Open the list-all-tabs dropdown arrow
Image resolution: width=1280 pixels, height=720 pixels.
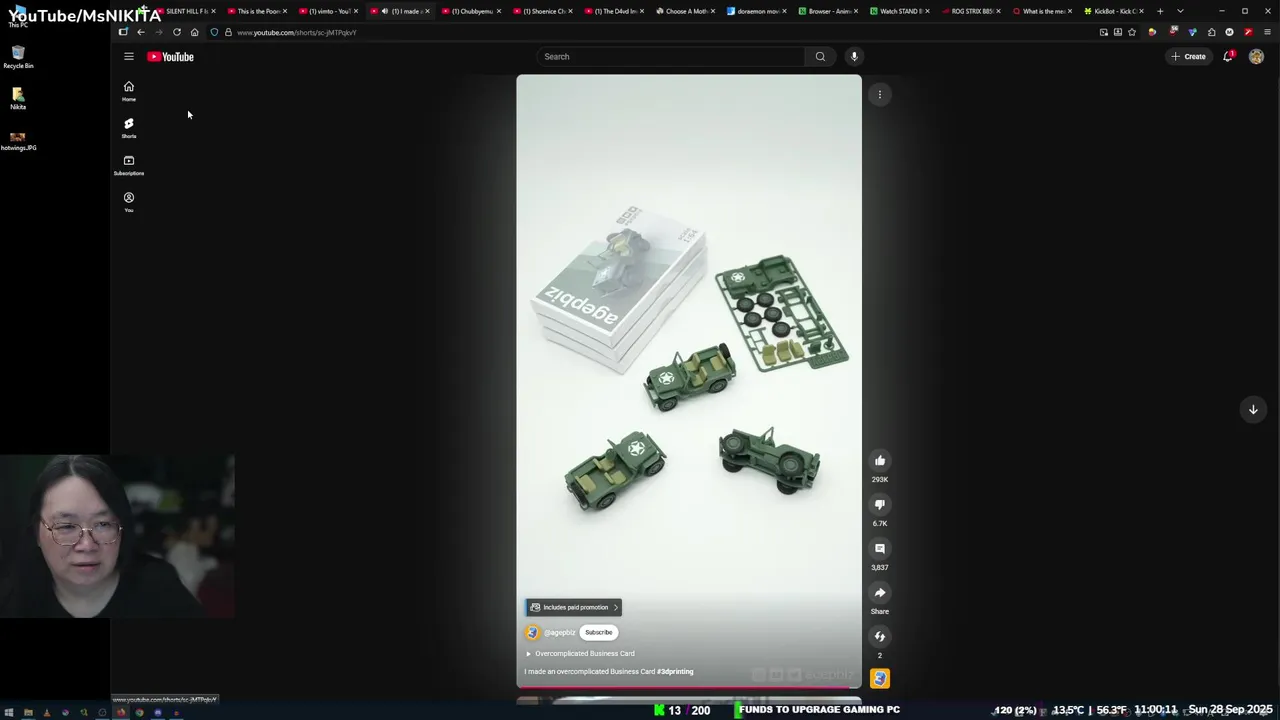coord(1180,11)
